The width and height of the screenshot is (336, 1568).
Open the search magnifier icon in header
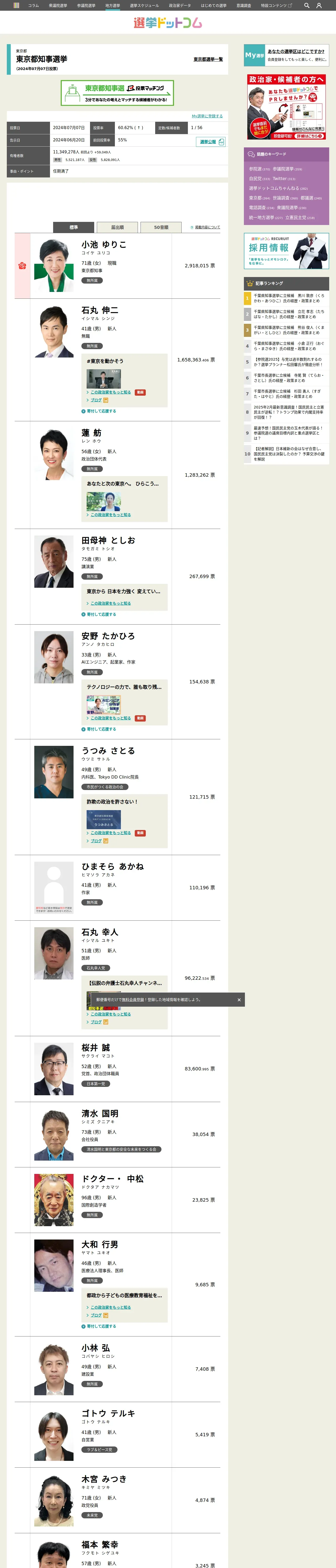[307, 5]
